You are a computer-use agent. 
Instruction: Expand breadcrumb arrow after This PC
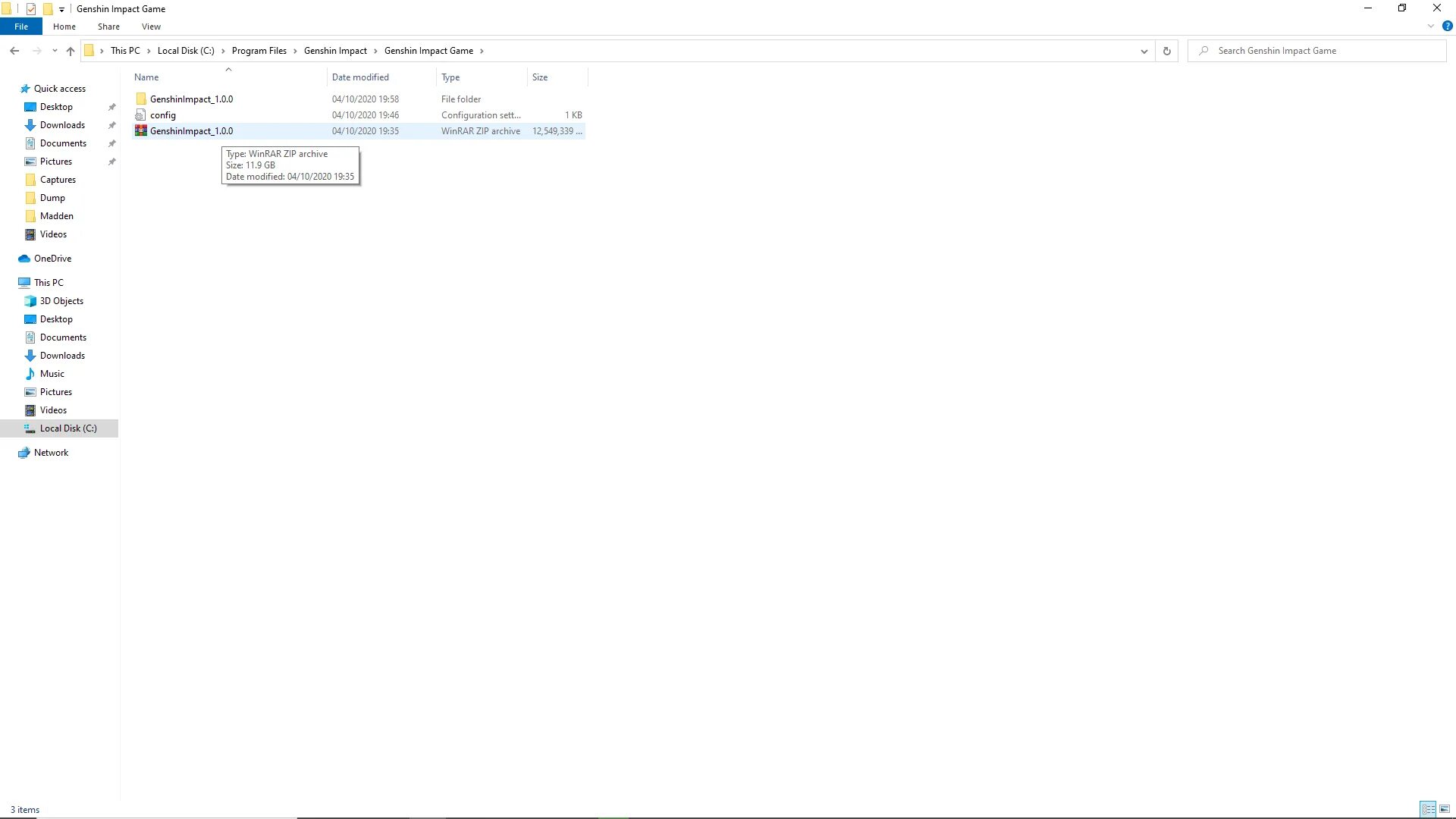coord(149,51)
